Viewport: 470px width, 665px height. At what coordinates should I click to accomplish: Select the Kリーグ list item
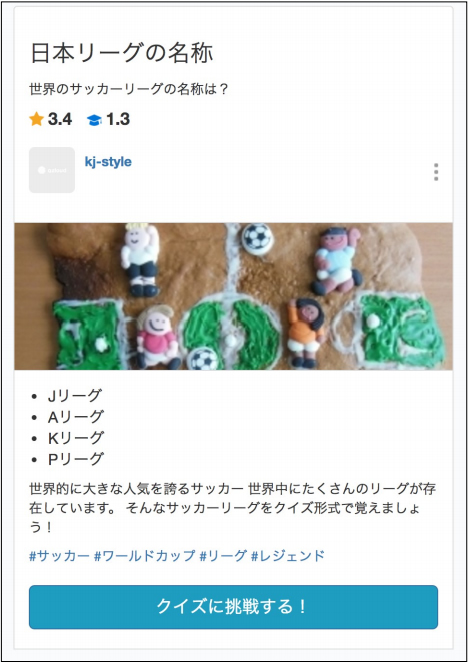76,438
